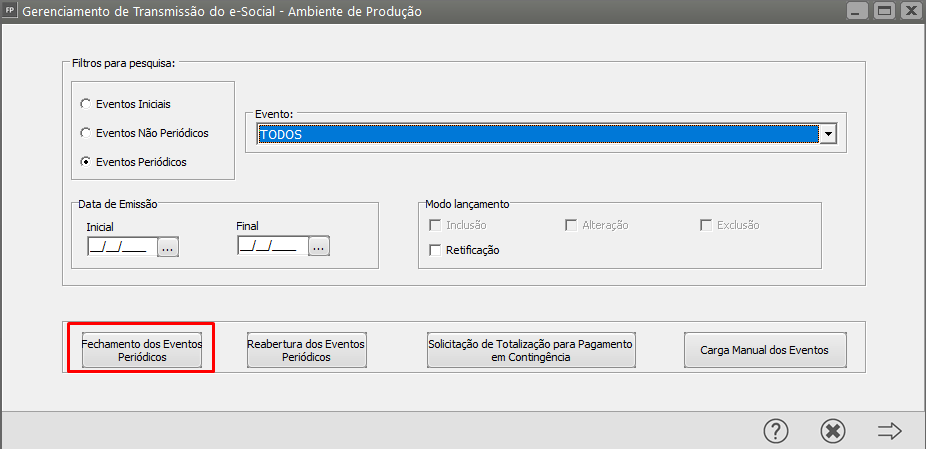
Task: Click Solicitação de Totalização para Pagamento em Contingência
Action: click(x=530, y=350)
